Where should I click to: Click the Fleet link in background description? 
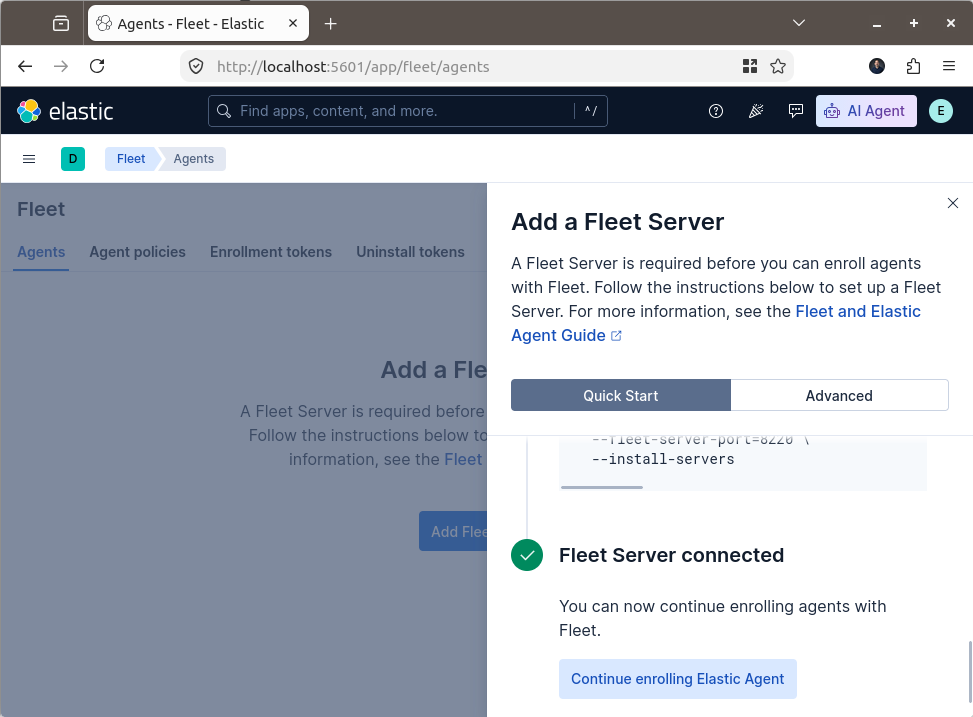coord(463,459)
